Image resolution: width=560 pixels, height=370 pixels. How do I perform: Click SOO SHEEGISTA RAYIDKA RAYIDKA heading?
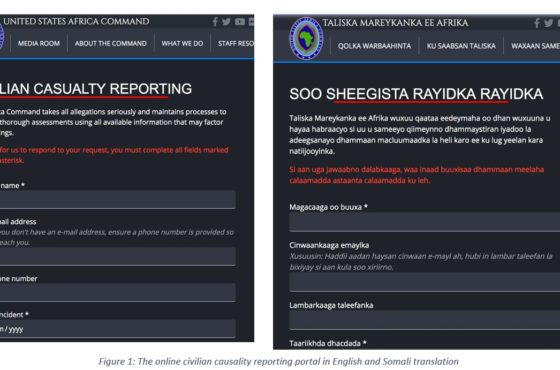(x=416, y=94)
